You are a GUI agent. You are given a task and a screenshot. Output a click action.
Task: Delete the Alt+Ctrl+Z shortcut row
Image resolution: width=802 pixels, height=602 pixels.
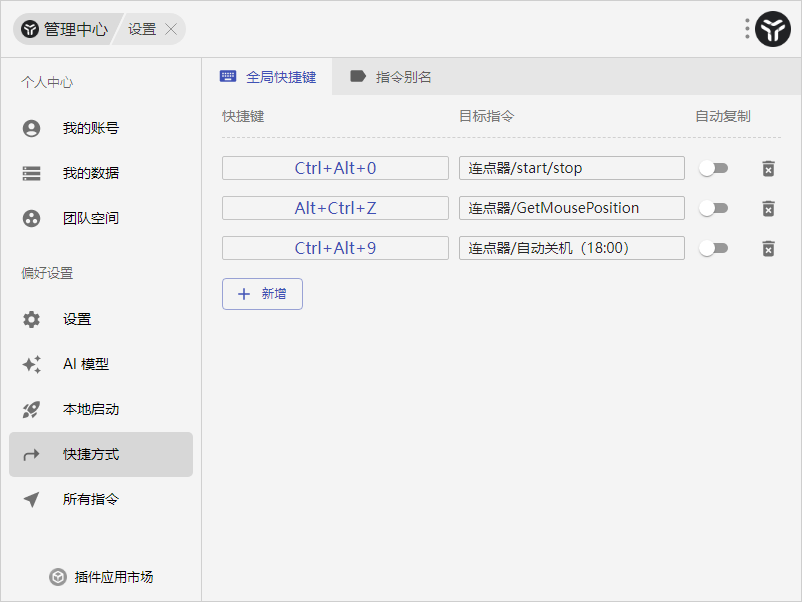[768, 208]
